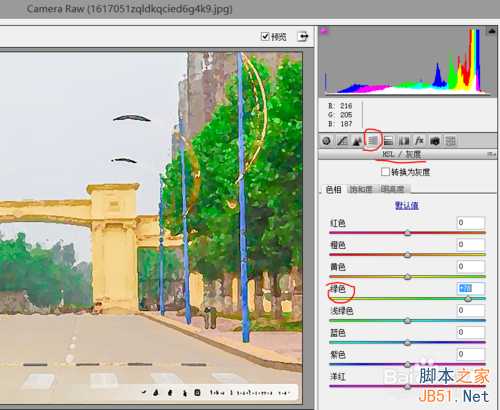Focus the 蓝色 value input field
500x410 pixels.
point(471,332)
